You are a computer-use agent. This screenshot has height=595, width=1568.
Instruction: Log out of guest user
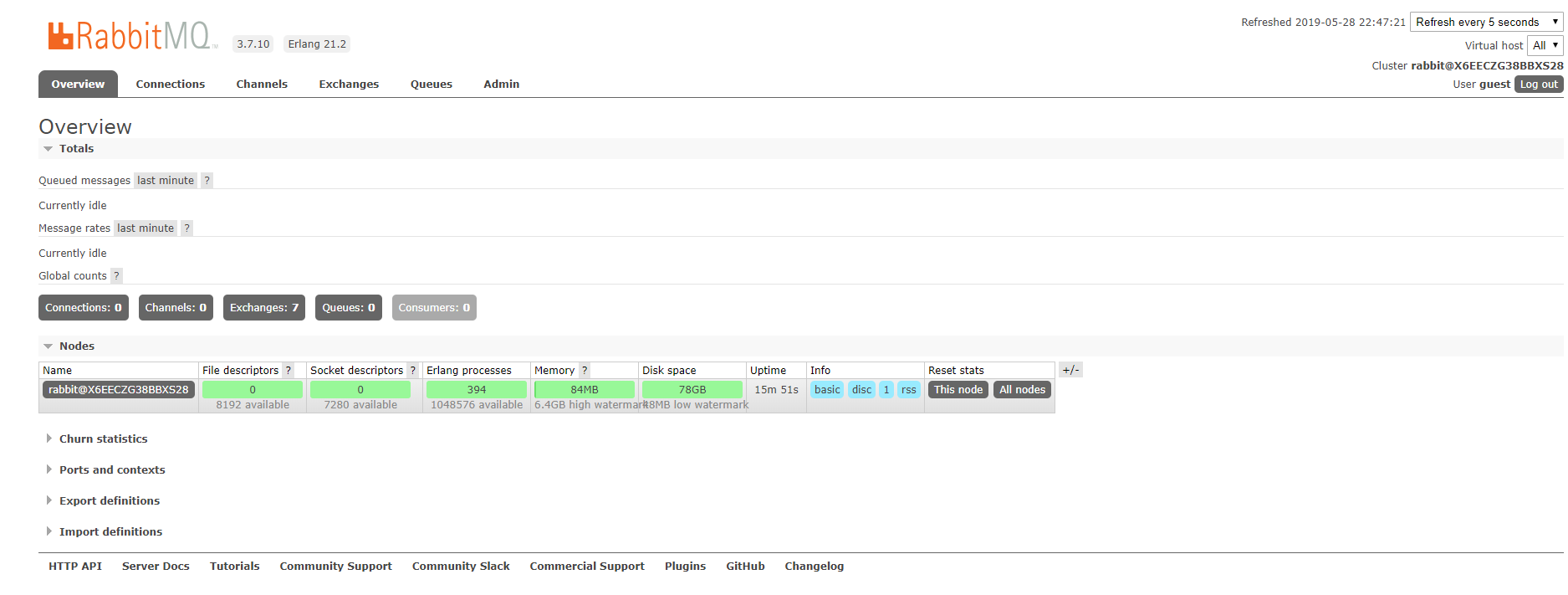point(1539,85)
